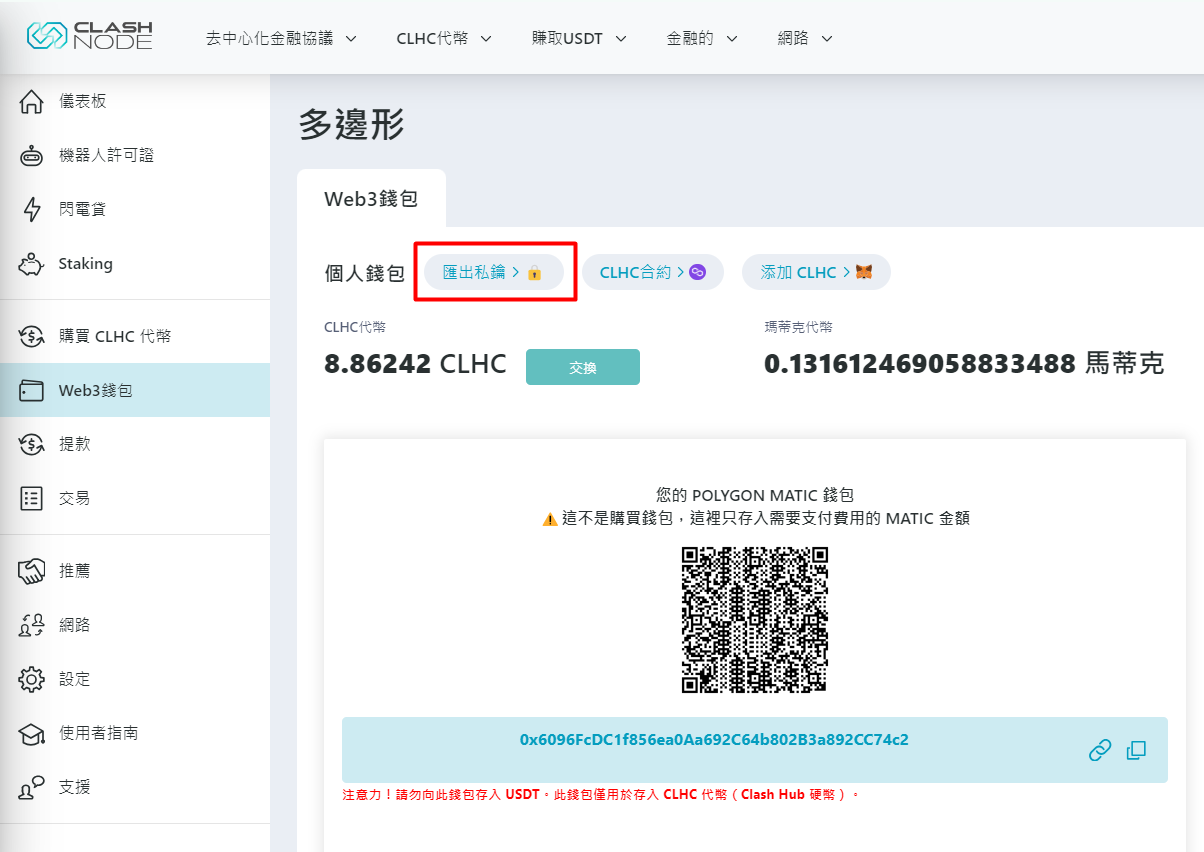1204x852 pixels.
Task: Click the 您的 POLYGON MATIC 錢包 heading
Action: (x=755, y=495)
